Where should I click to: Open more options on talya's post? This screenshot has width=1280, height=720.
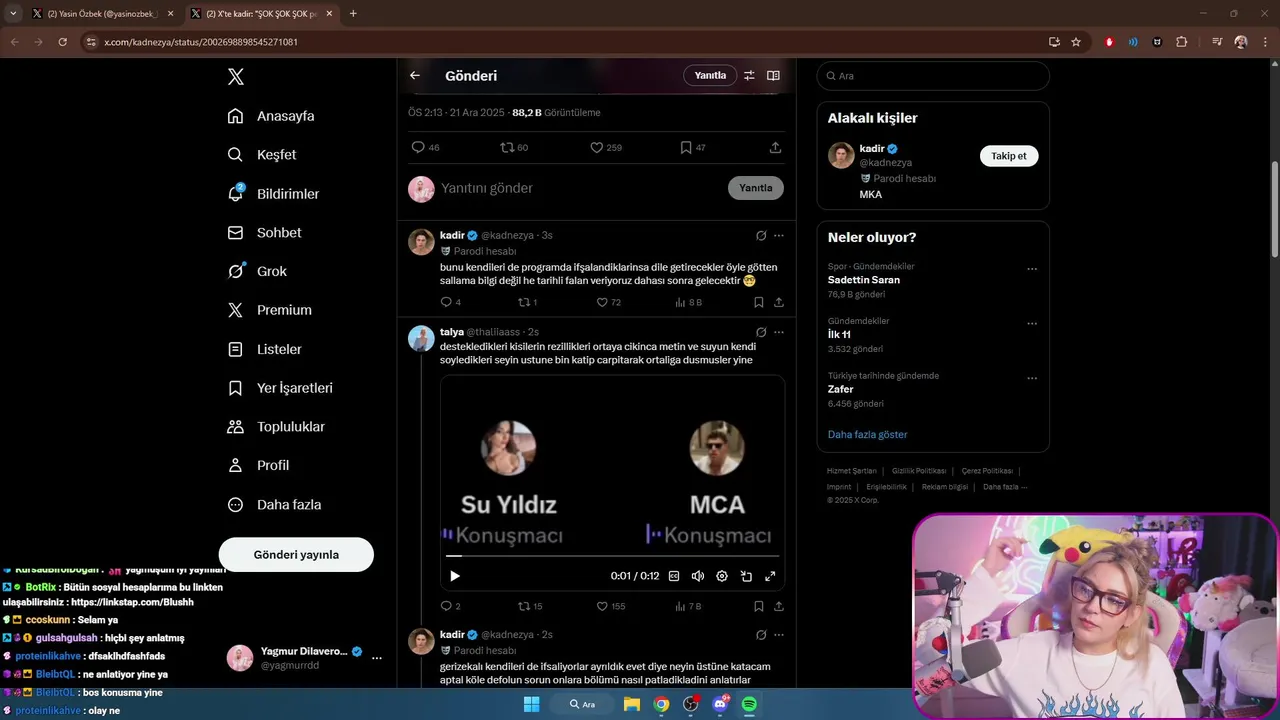point(779,332)
